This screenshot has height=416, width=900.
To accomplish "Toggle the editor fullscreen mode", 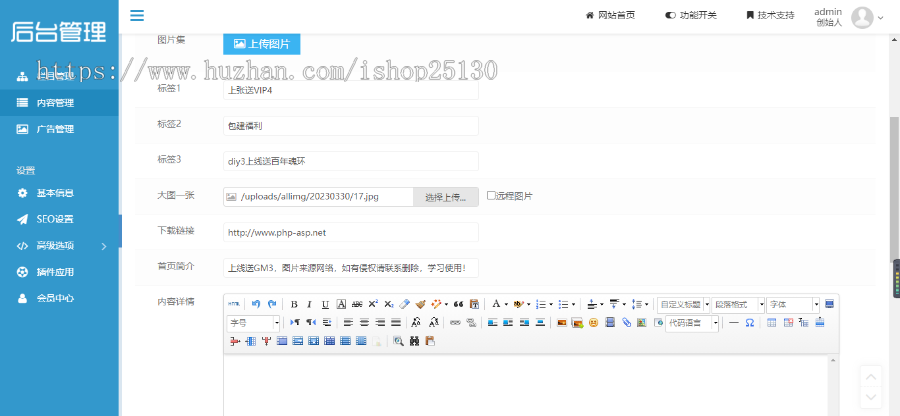I will (x=829, y=304).
